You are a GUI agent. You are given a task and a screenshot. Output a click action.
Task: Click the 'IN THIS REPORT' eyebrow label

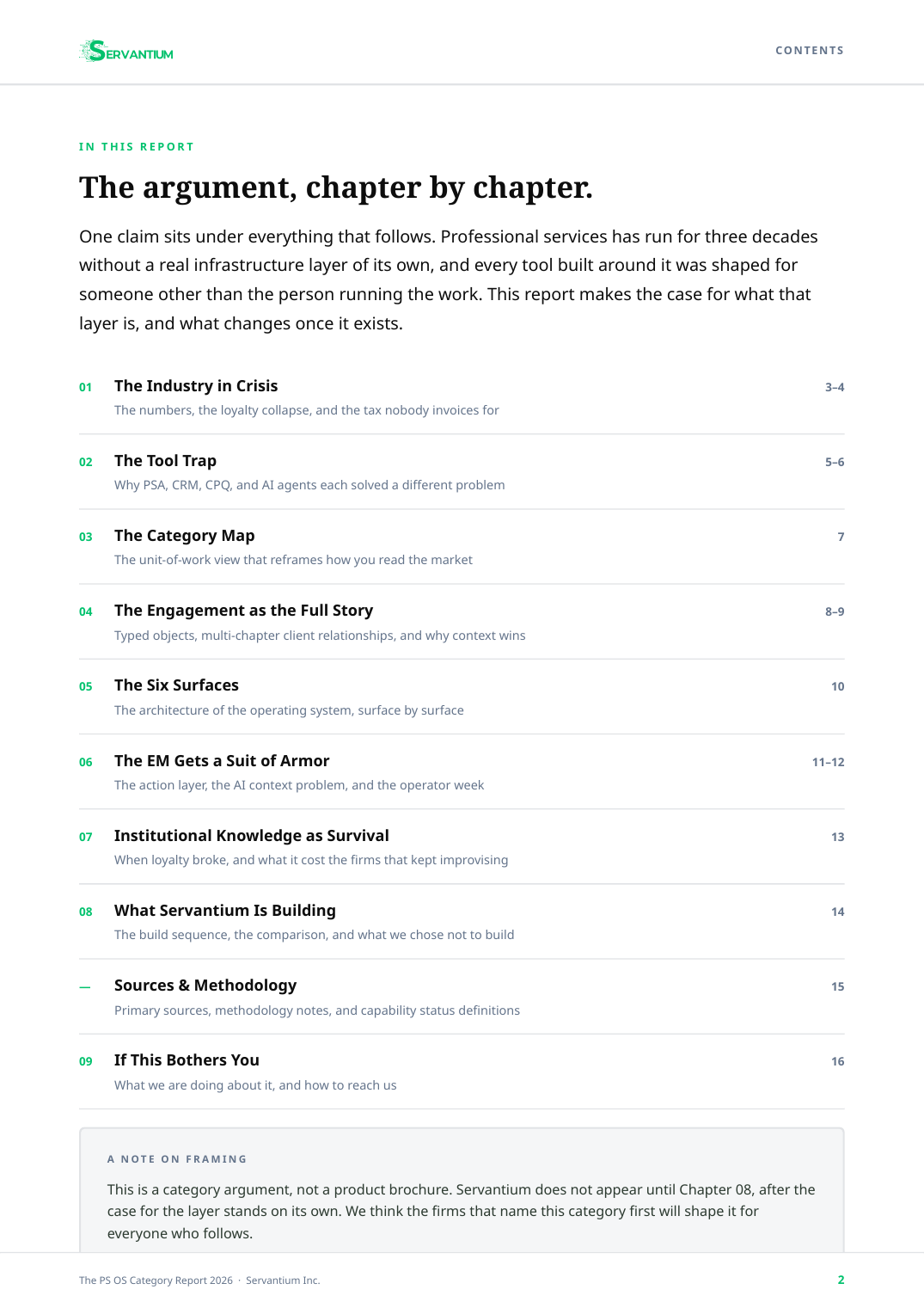[137, 147]
